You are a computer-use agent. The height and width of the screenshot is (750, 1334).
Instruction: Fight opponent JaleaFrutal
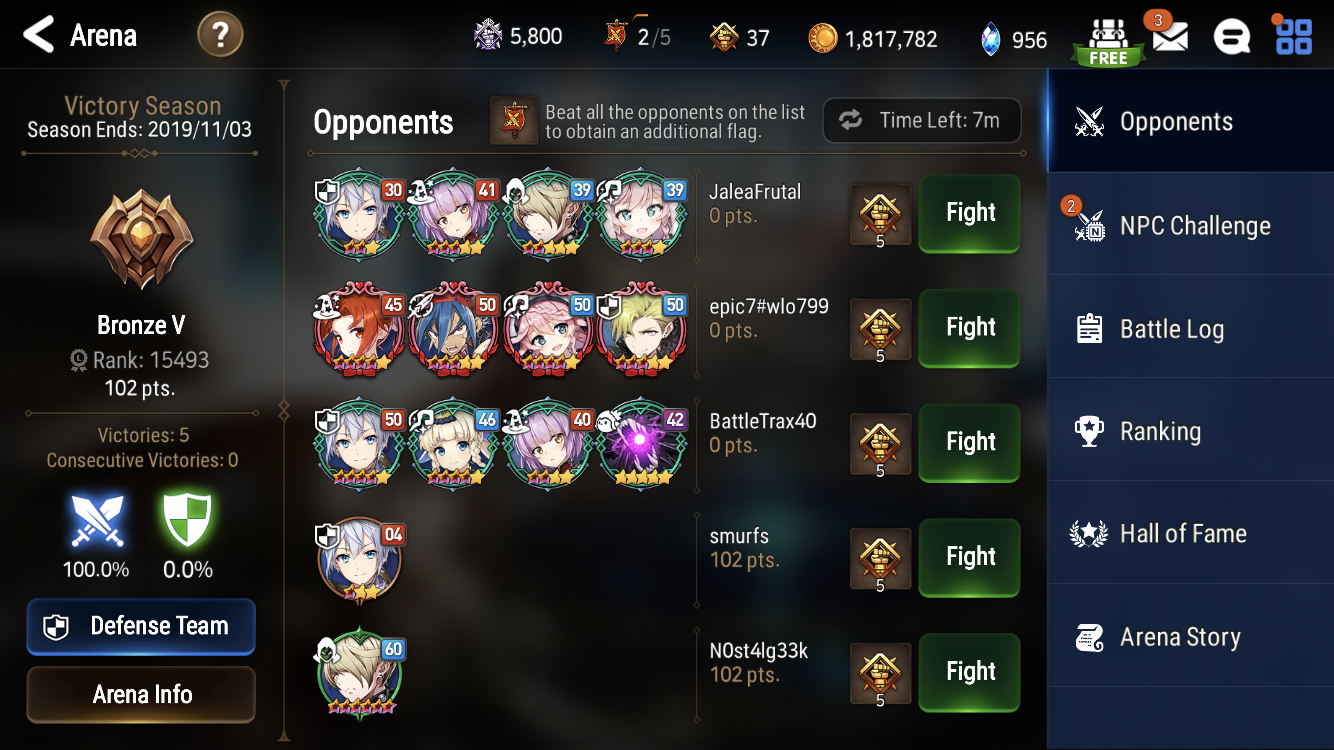[969, 213]
